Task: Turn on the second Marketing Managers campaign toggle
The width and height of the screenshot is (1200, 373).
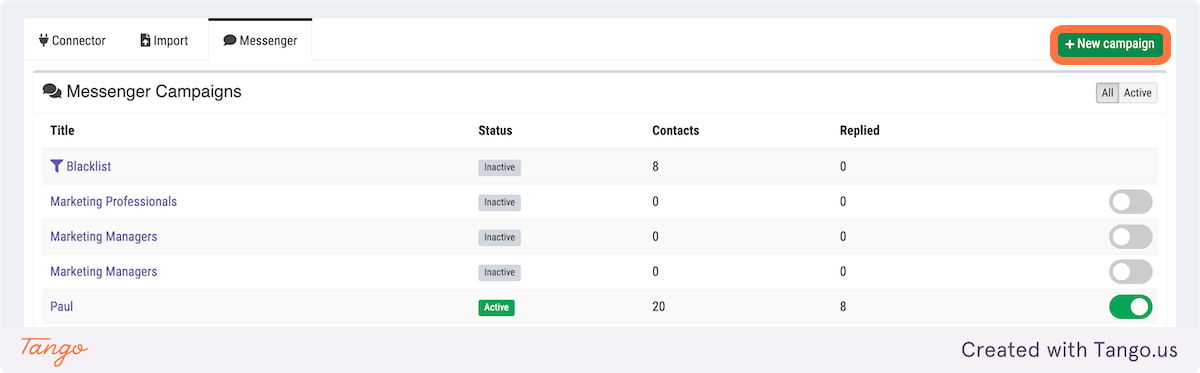Action: pyautogui.click(x=1130, y=272)
